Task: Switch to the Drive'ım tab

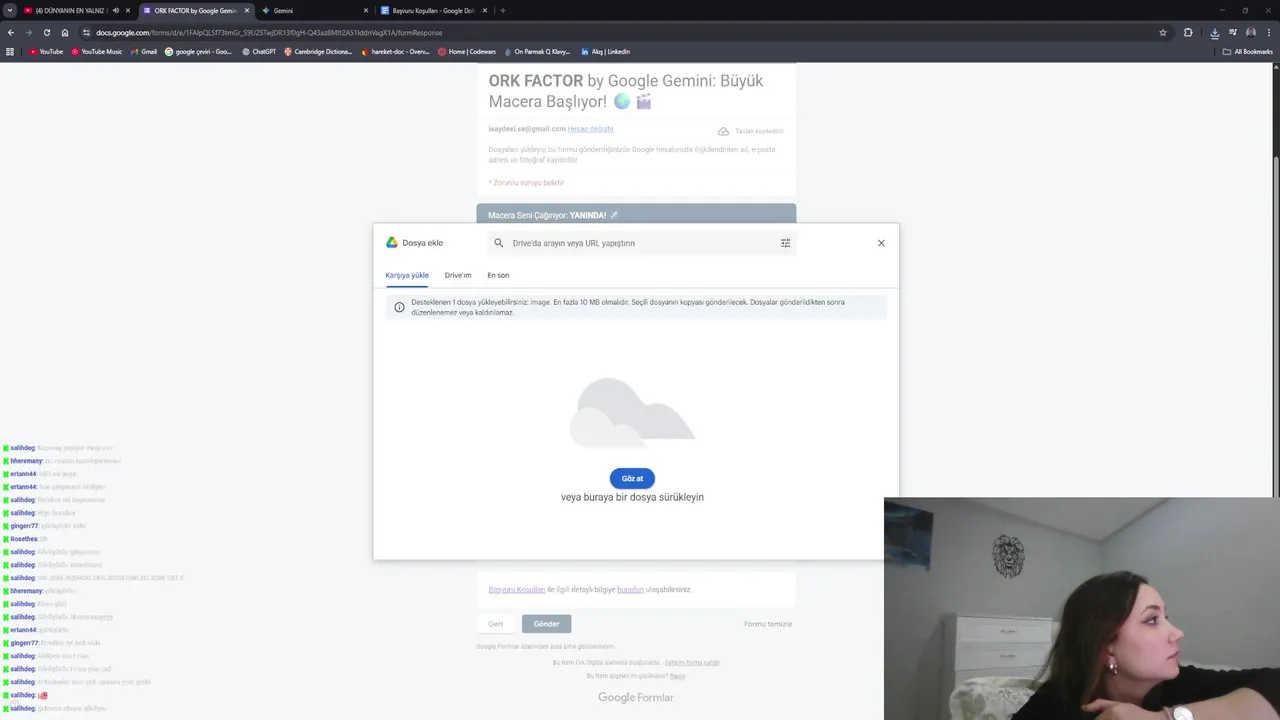Action: pyautogui.click(x=458, y=275)
